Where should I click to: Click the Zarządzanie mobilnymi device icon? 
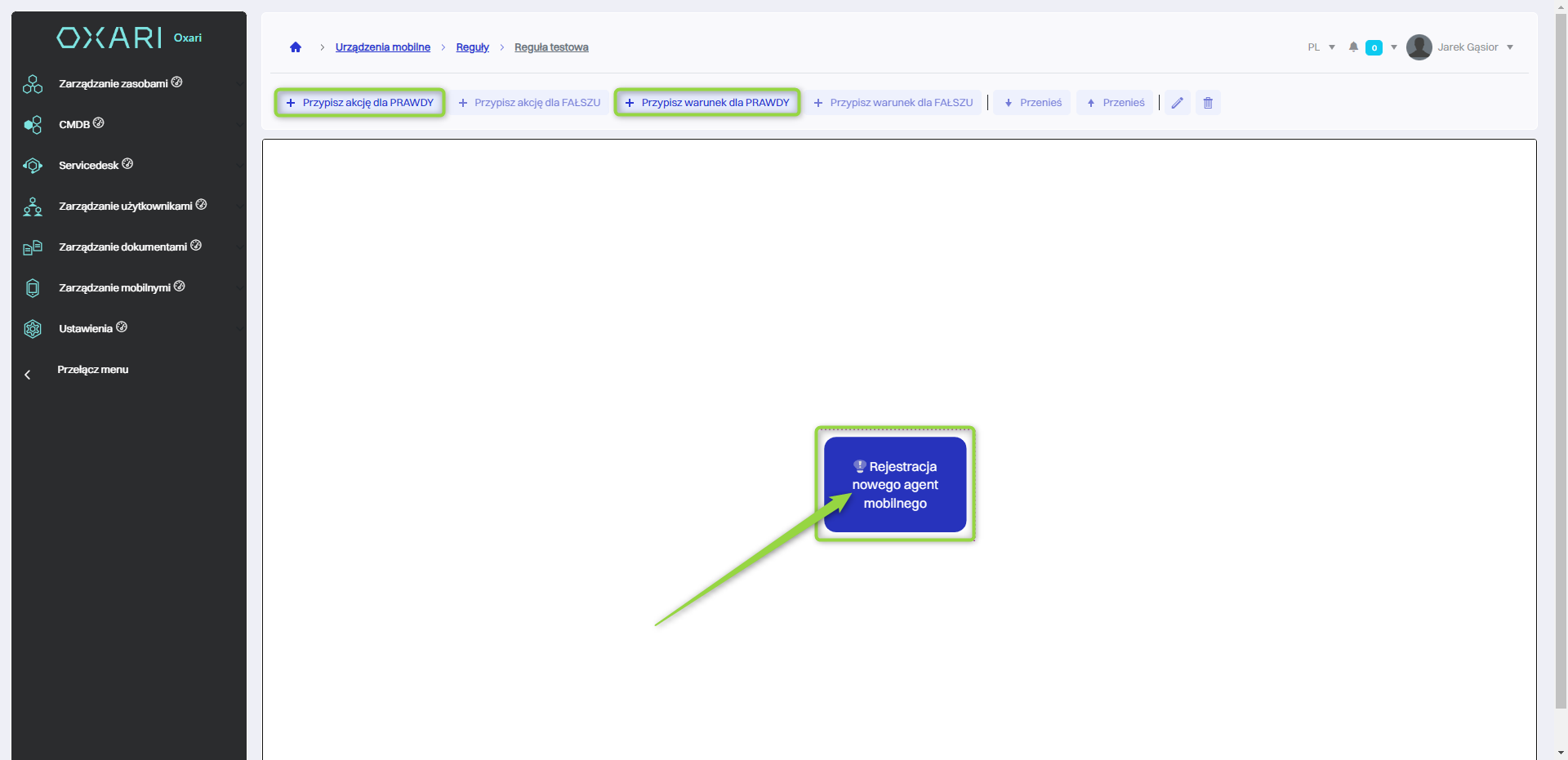pyautogui.click(x=33, y=288)
